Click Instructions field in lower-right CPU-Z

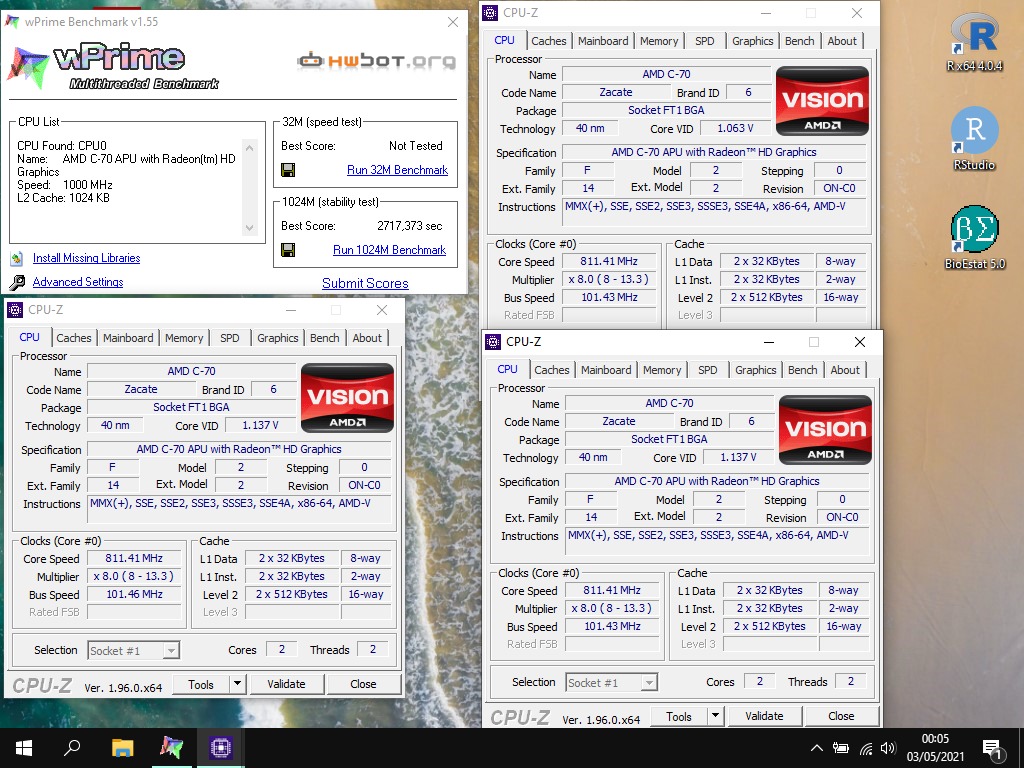tap(717, 542)
